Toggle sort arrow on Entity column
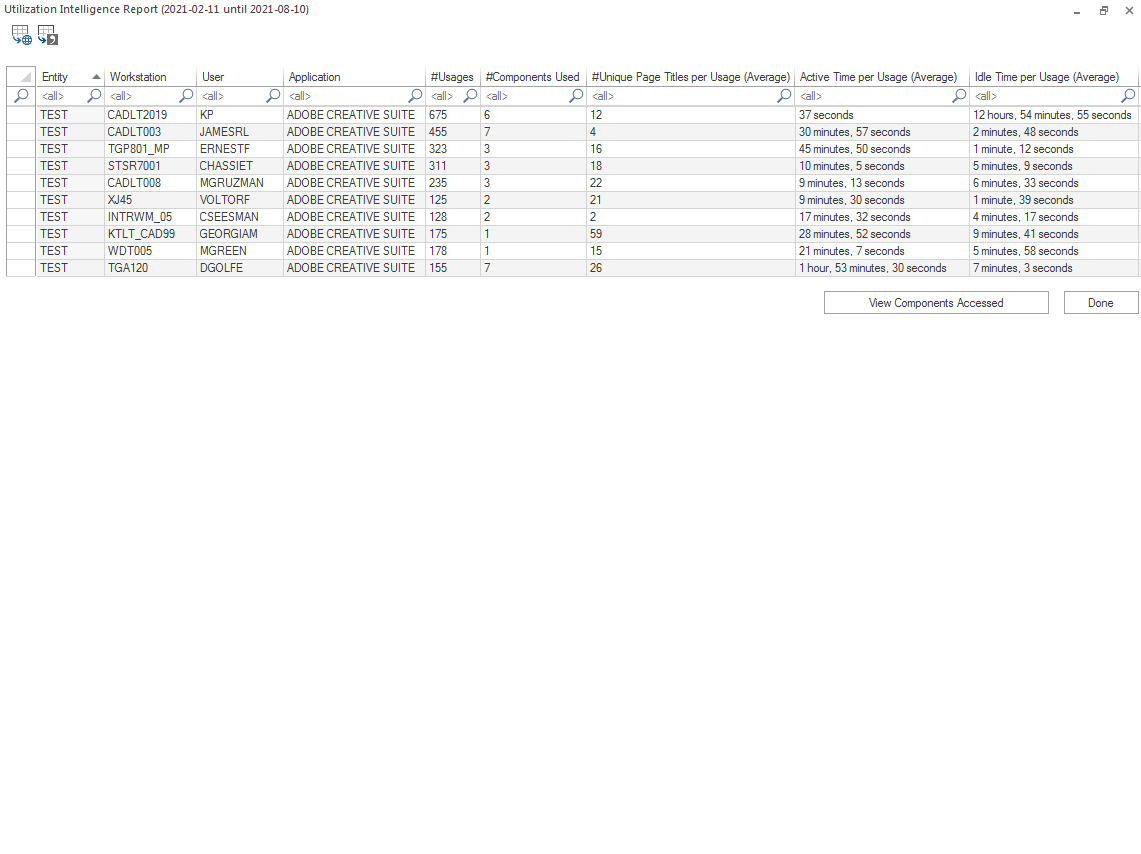This screenshot has height=854, width=1141. [x=96, y=77]
